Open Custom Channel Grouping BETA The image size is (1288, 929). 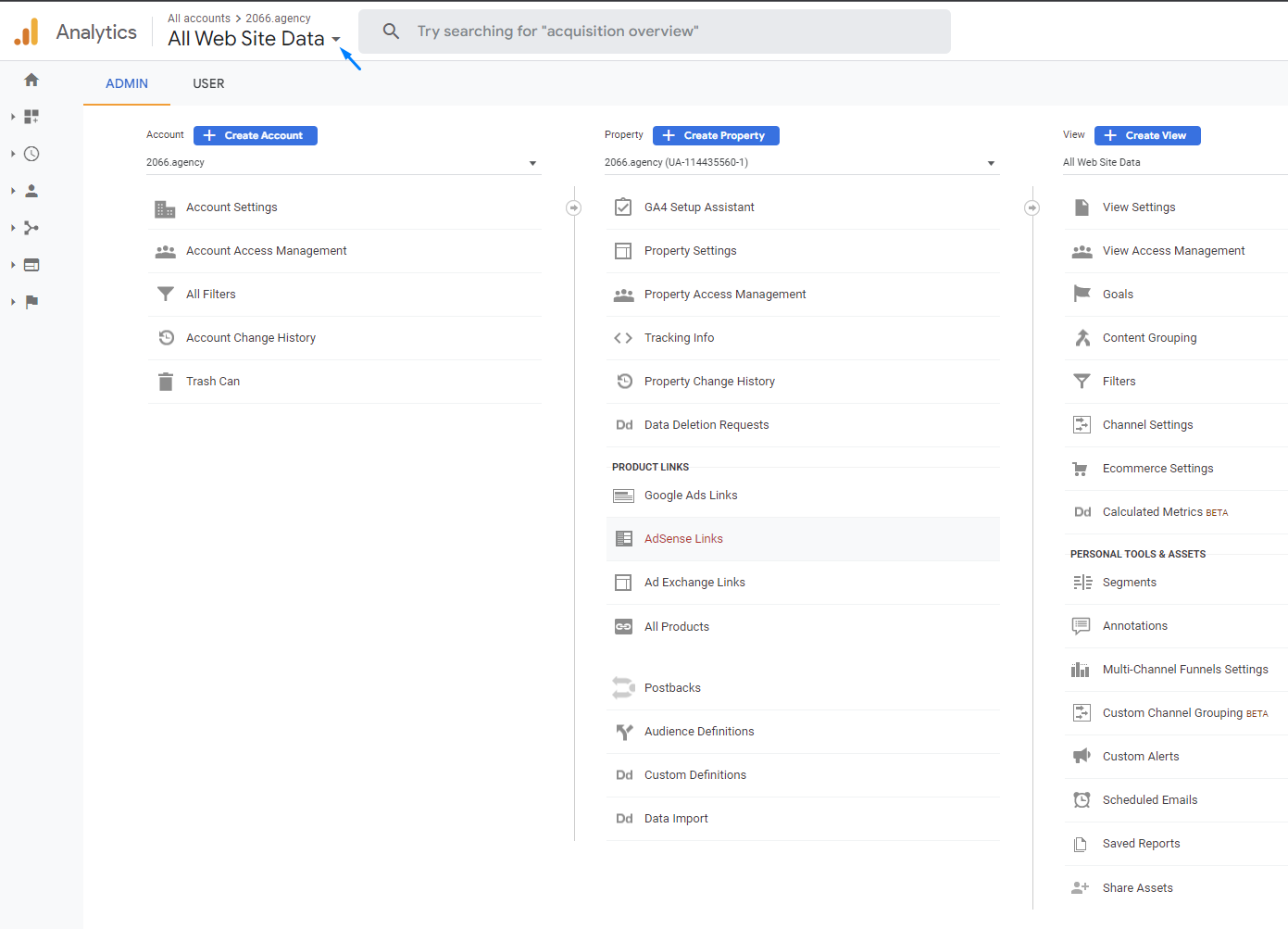pos(1176,713)
